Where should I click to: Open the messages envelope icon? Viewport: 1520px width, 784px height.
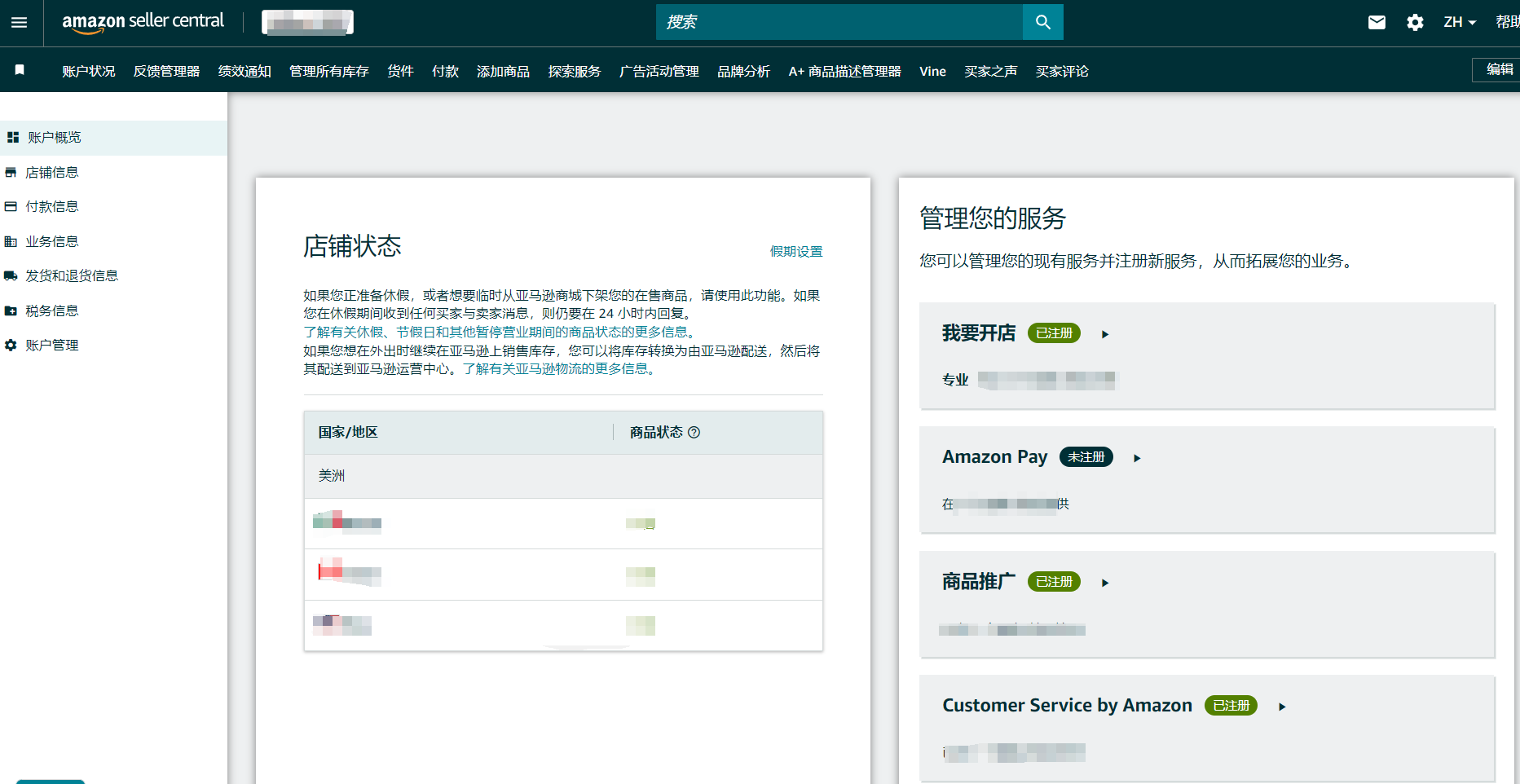(x=1377, y=22)
